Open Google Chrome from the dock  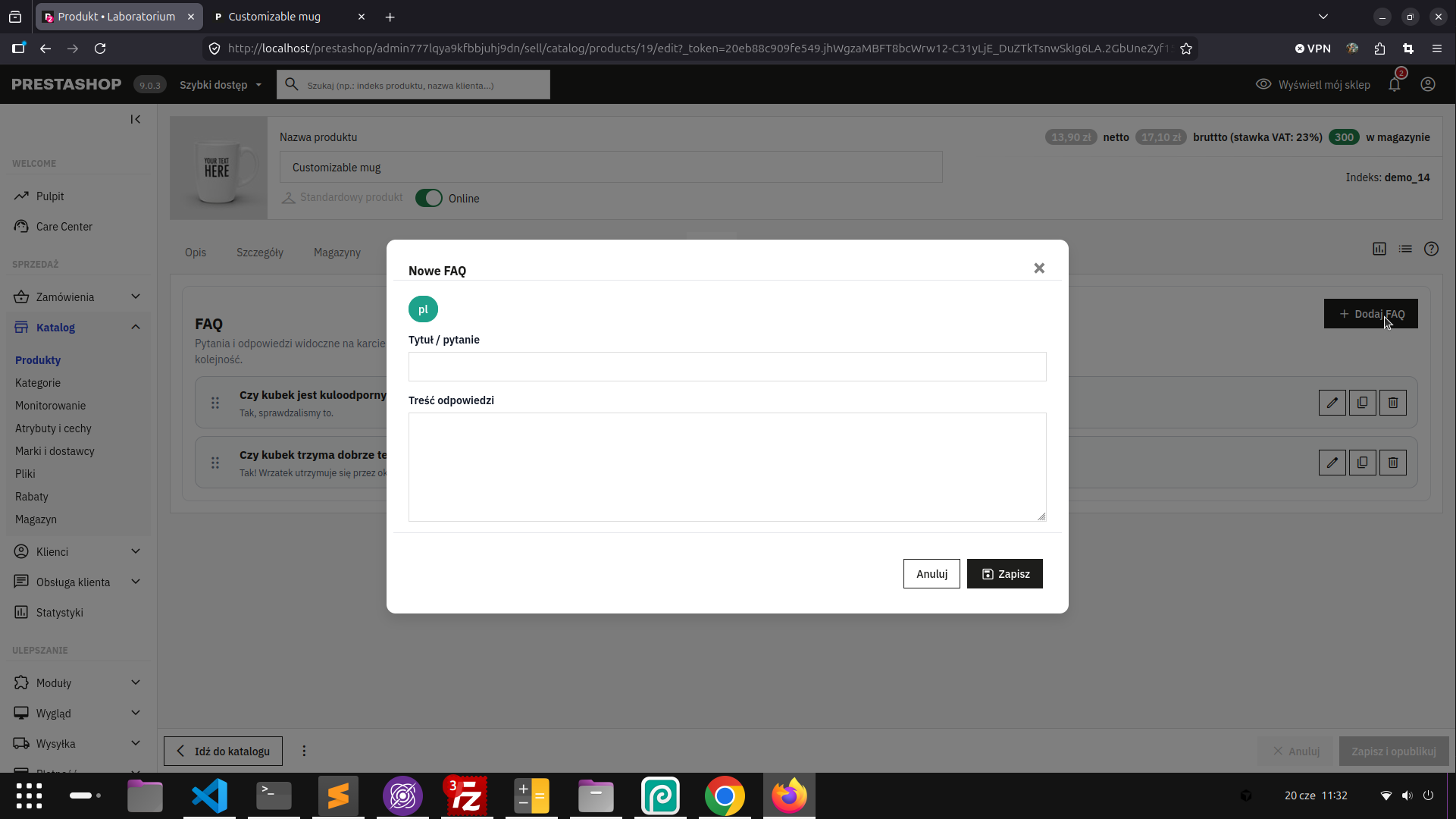(725, 796)
